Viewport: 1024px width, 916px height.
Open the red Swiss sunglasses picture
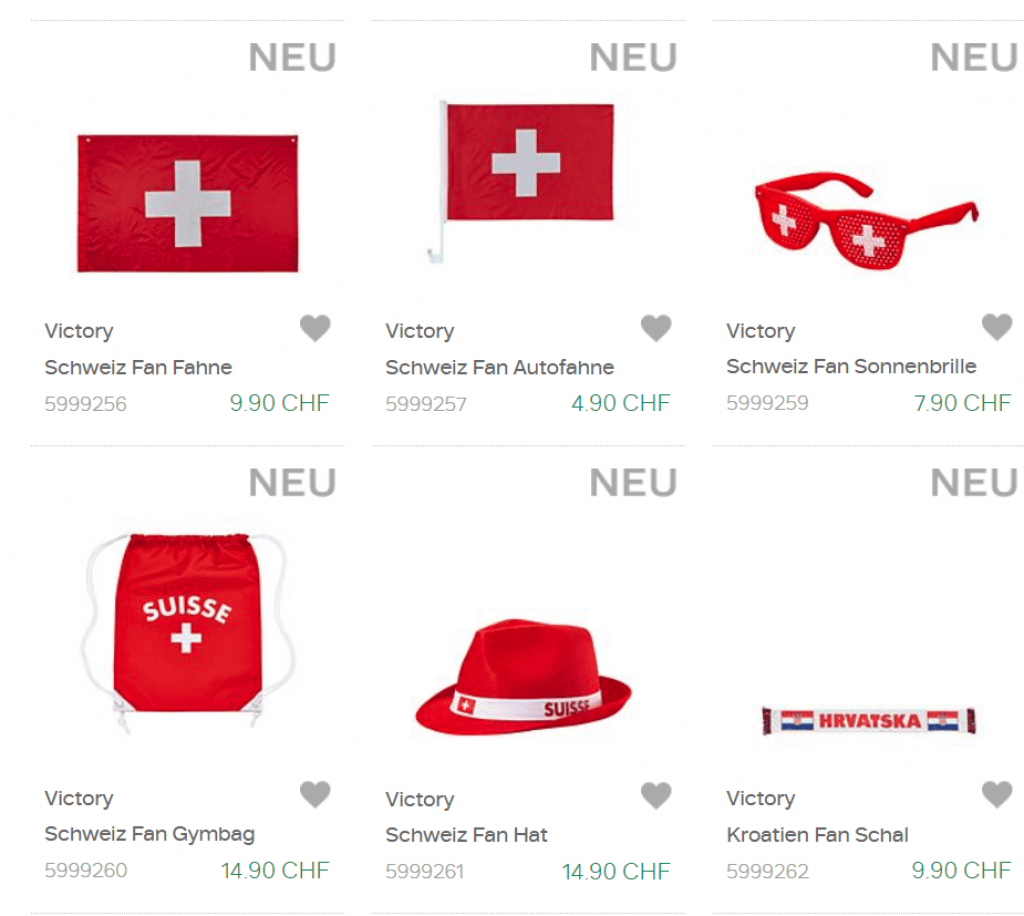coord(866,220)
